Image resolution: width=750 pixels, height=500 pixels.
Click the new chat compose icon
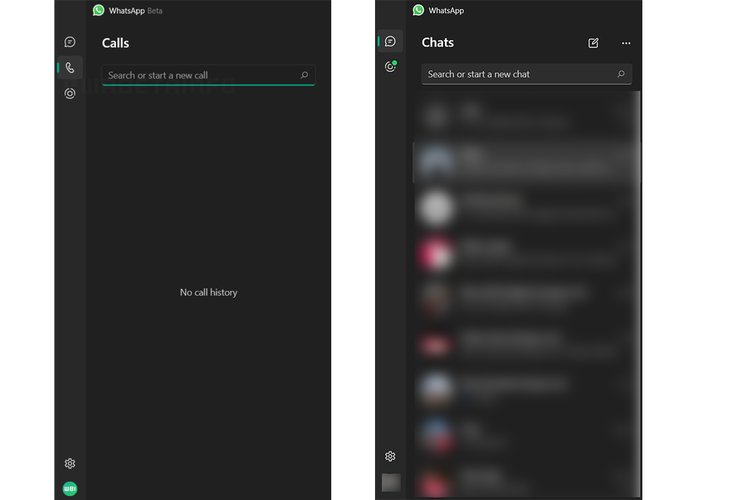[x=593, y=43]
